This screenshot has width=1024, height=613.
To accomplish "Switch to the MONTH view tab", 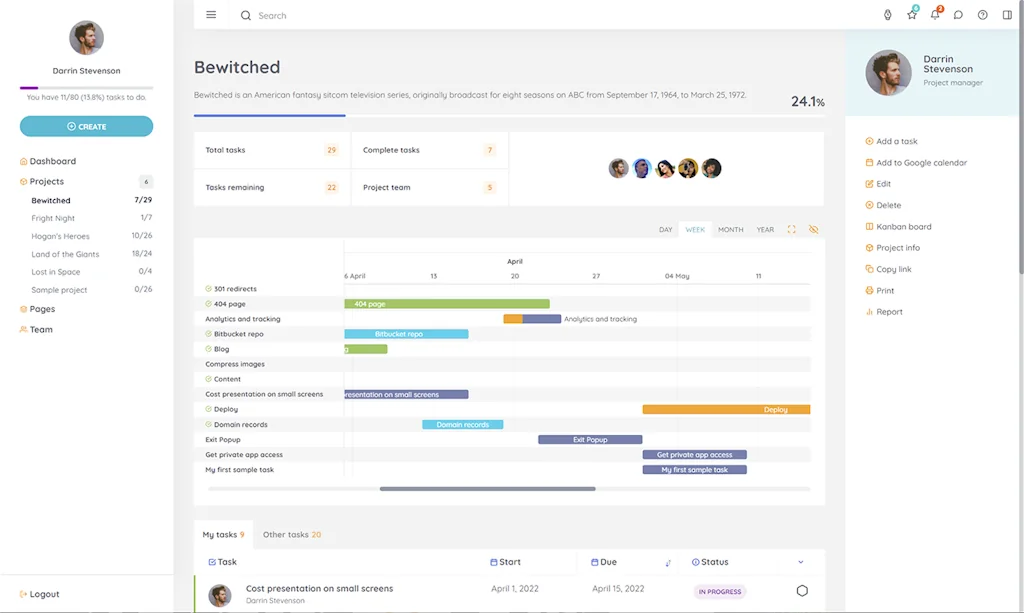I will pos(730,229).
